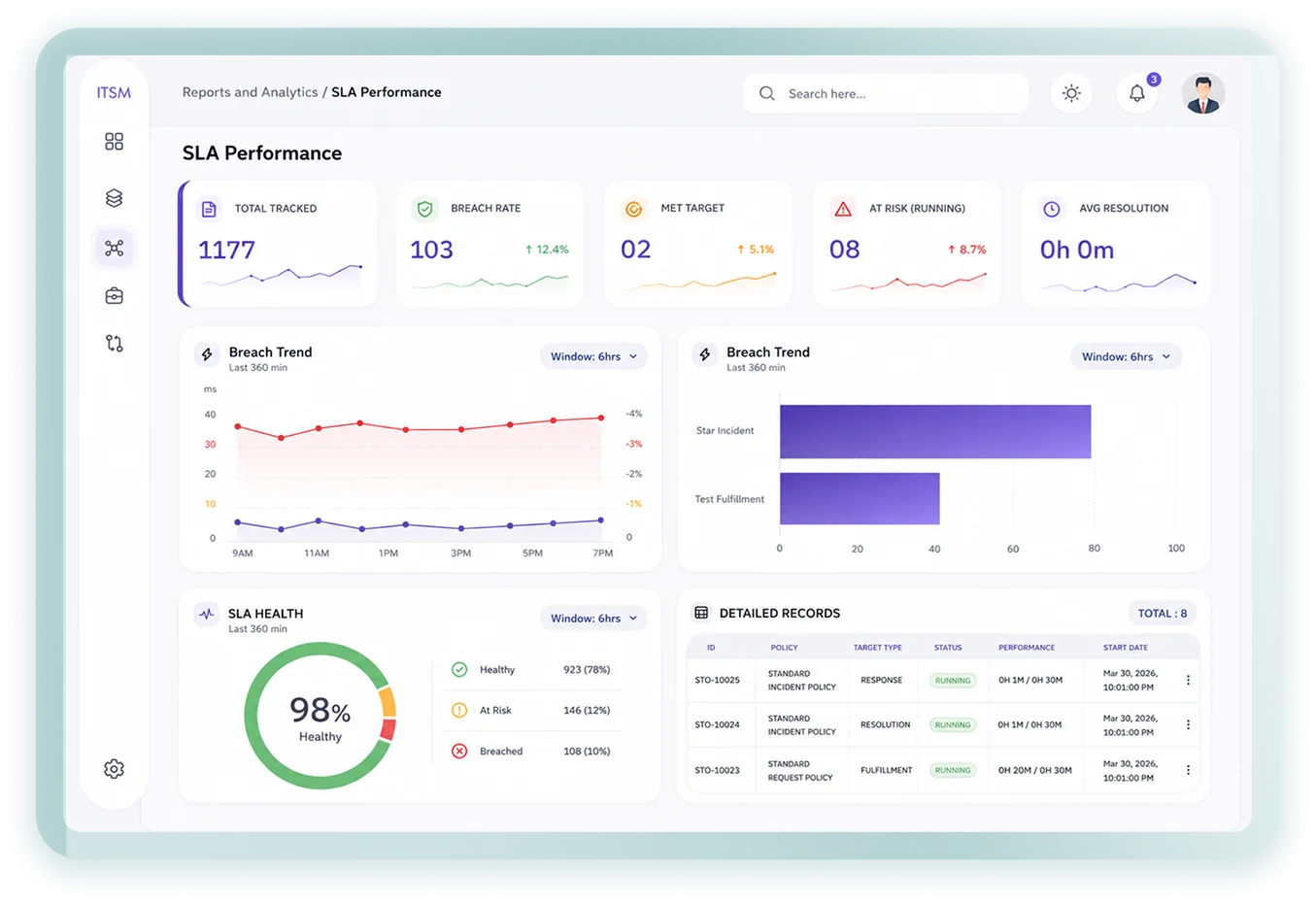Sort by ID column header

coord(711,648)
